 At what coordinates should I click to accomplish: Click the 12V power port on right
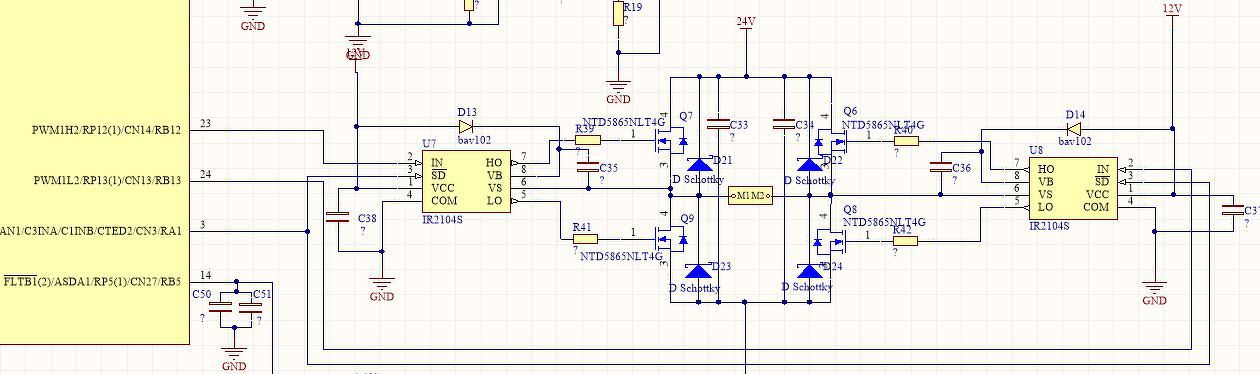[x=1172, y=9]
